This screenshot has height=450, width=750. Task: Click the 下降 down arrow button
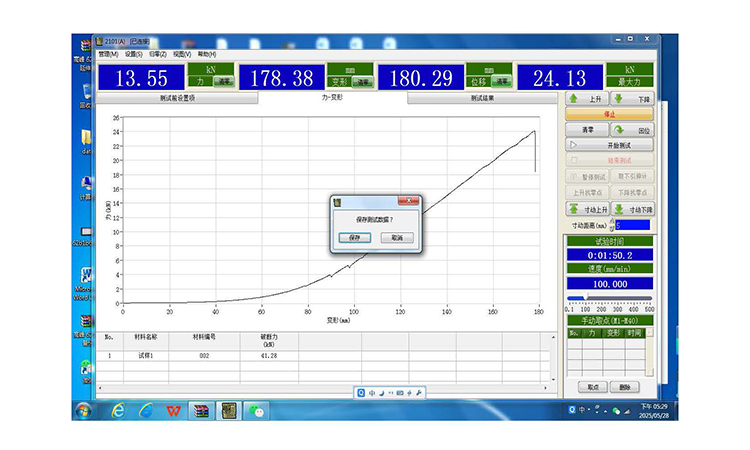pyautogui.click(x=632, y=100)
